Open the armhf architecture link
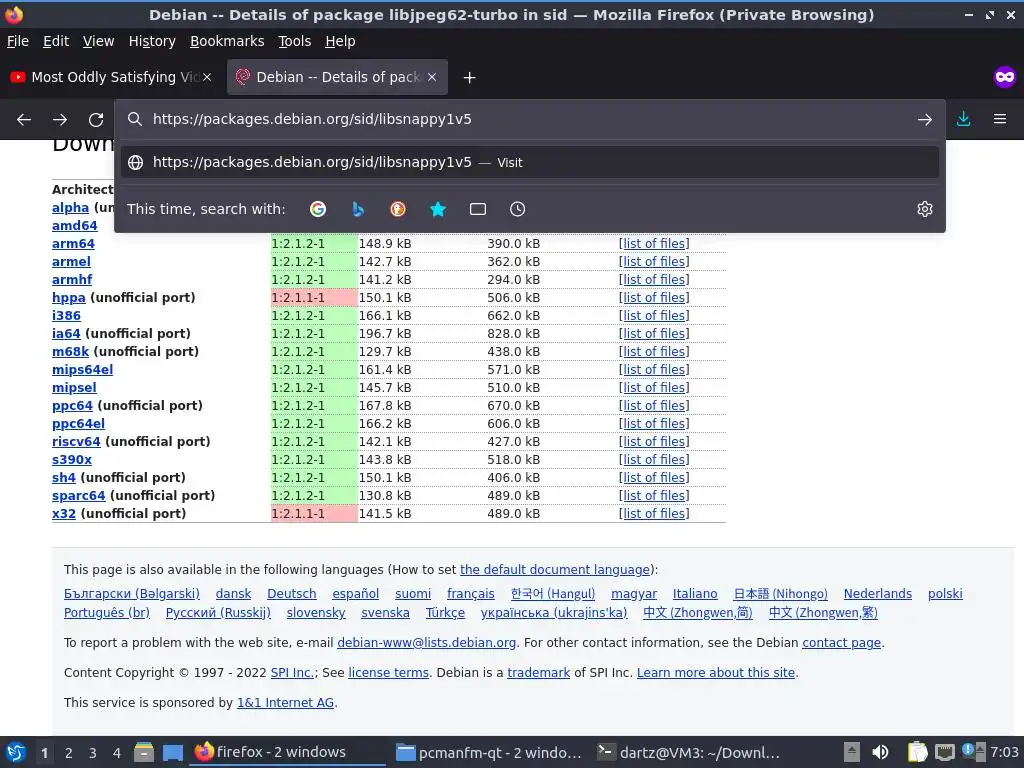Screen dimensions: 1024x768 [72, 280]
